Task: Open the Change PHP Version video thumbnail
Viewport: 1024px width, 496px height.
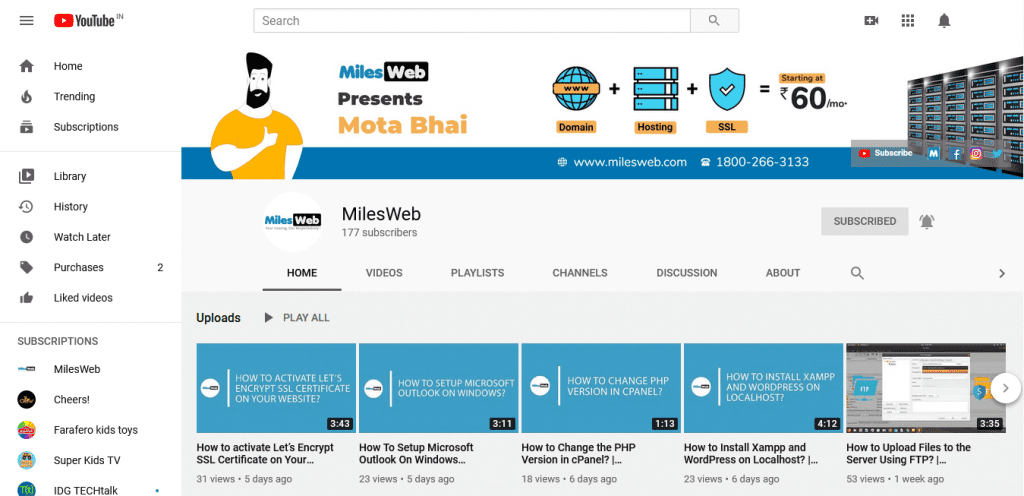Action: tap(601, 388)
